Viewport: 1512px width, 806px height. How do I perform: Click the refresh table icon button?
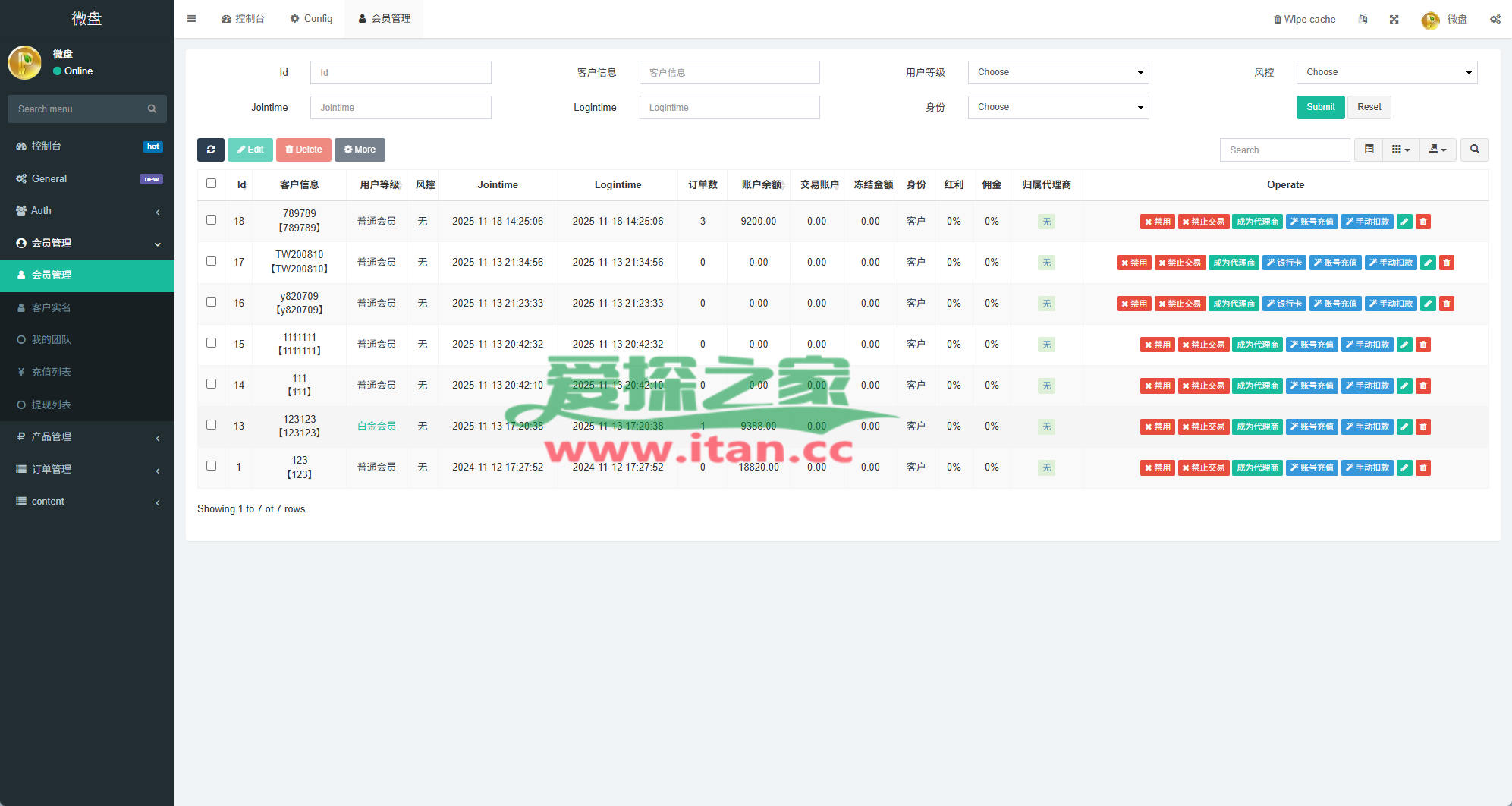(x=211, y=150)
